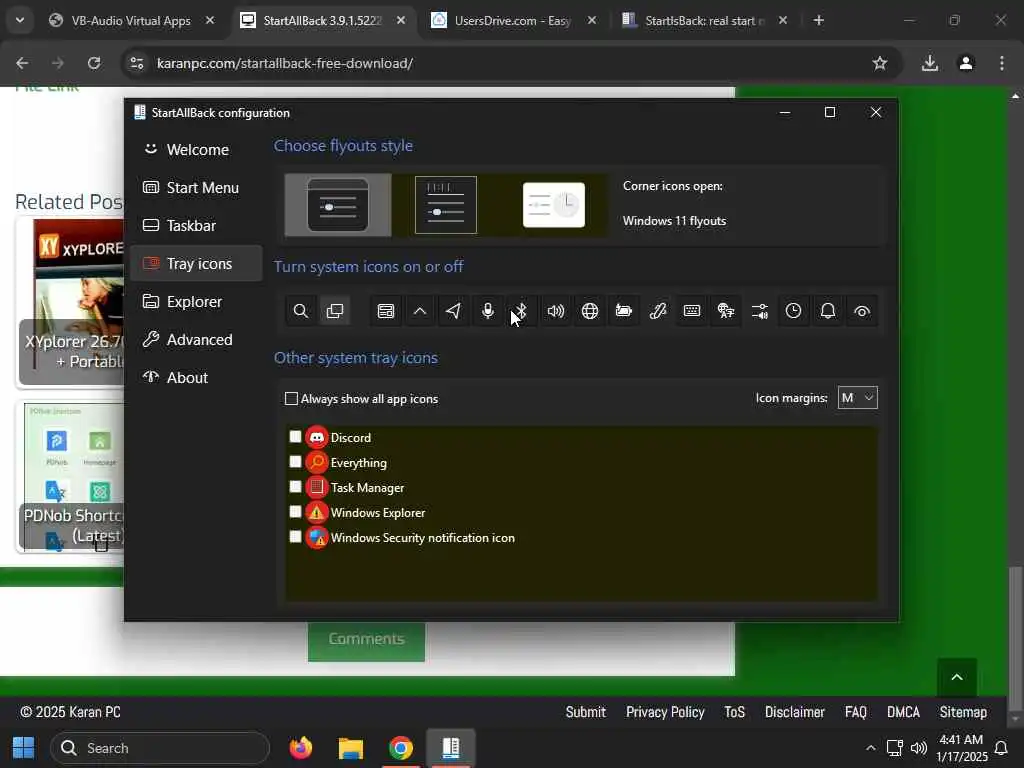
Task: Toggle the Clock system icon
Action: [793, 311]
